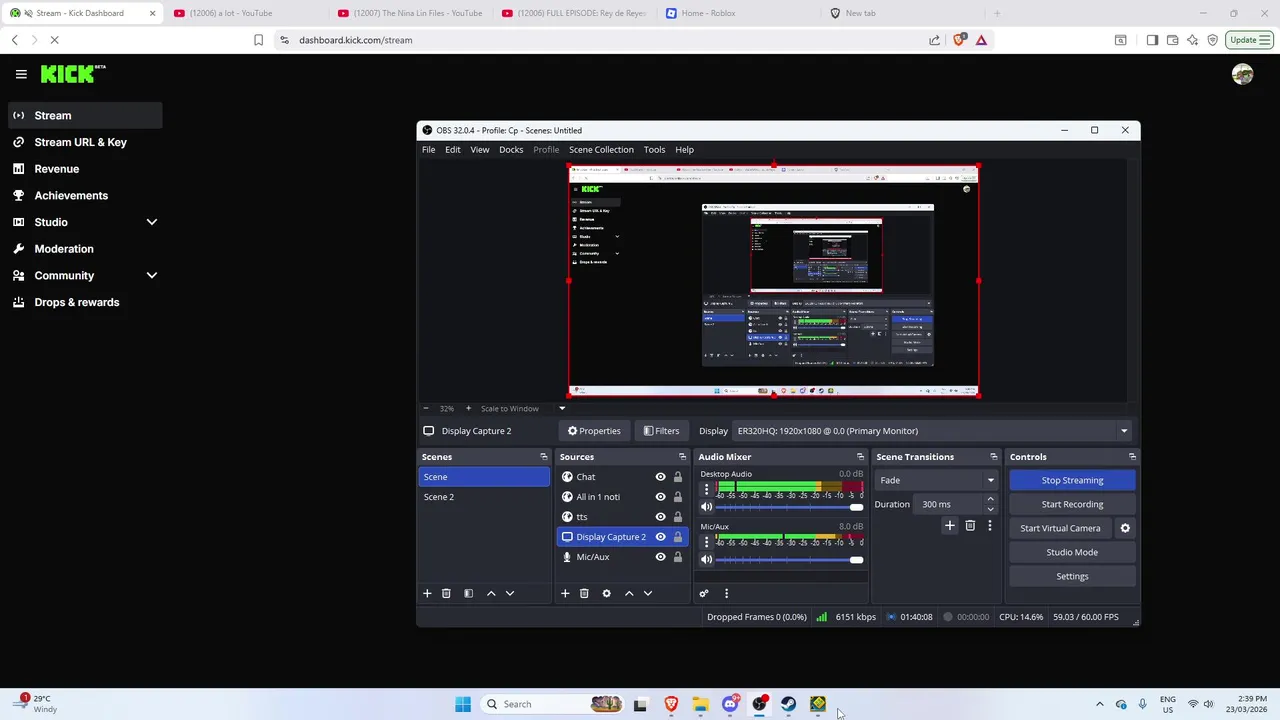
Task: Move source down with the Sources down arrow
Action: (x=648, y=593)
